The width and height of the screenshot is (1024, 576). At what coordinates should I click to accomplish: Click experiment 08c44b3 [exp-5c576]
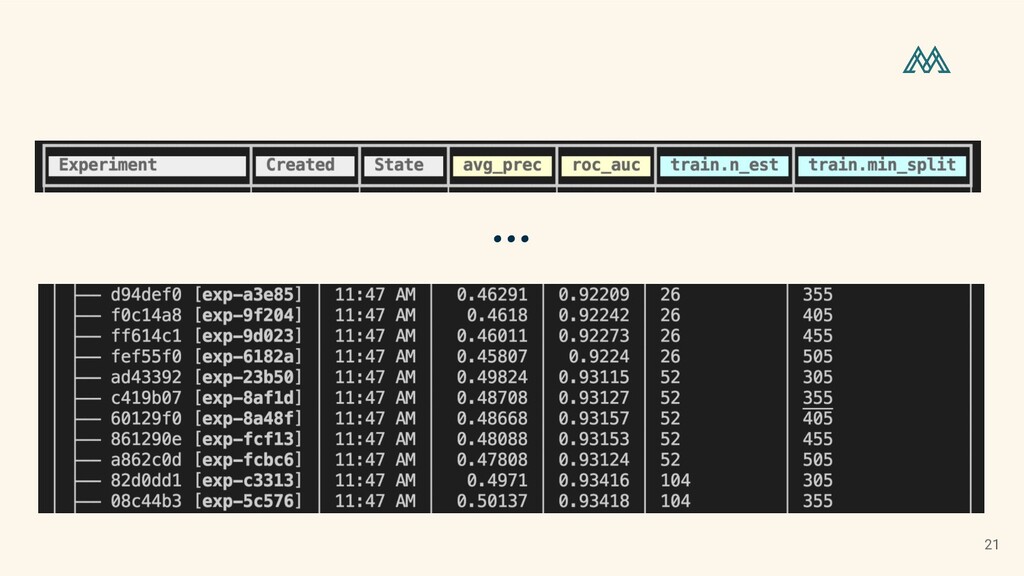[x=206, y=502]
